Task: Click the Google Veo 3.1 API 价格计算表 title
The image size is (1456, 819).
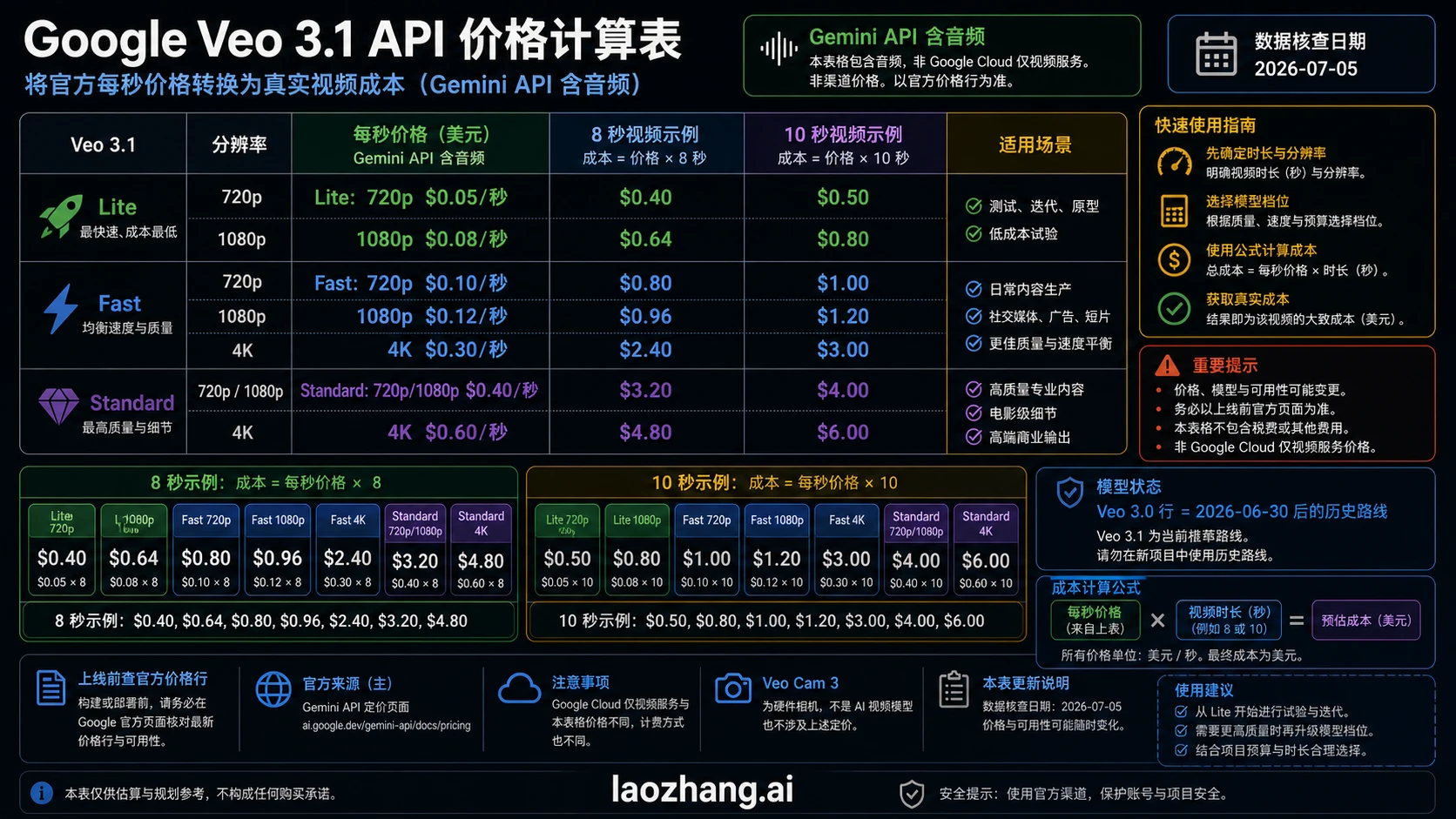Action: tap(353, 39)
